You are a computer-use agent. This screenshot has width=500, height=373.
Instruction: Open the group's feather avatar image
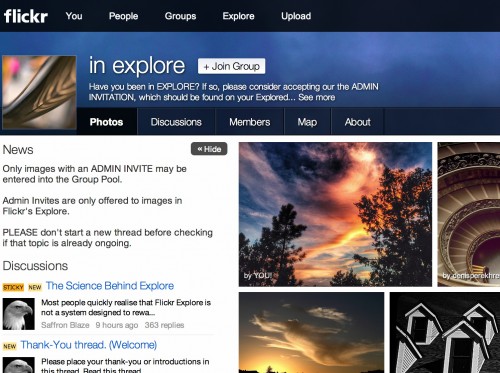pos(39,92)
